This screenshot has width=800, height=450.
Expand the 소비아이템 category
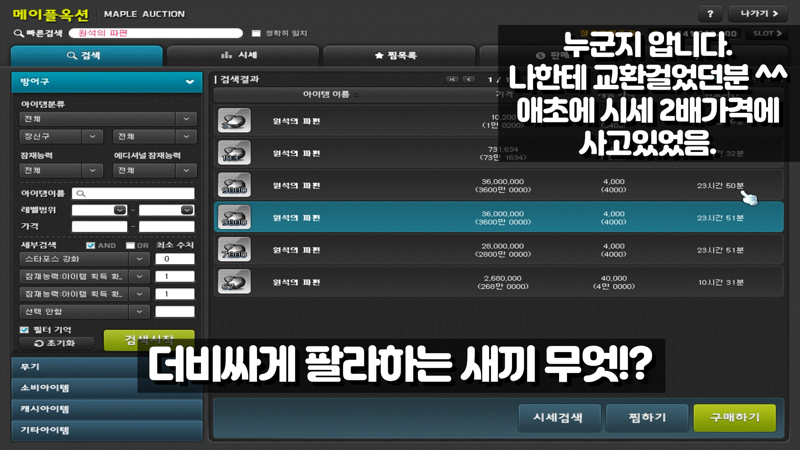tap(107, 388)
